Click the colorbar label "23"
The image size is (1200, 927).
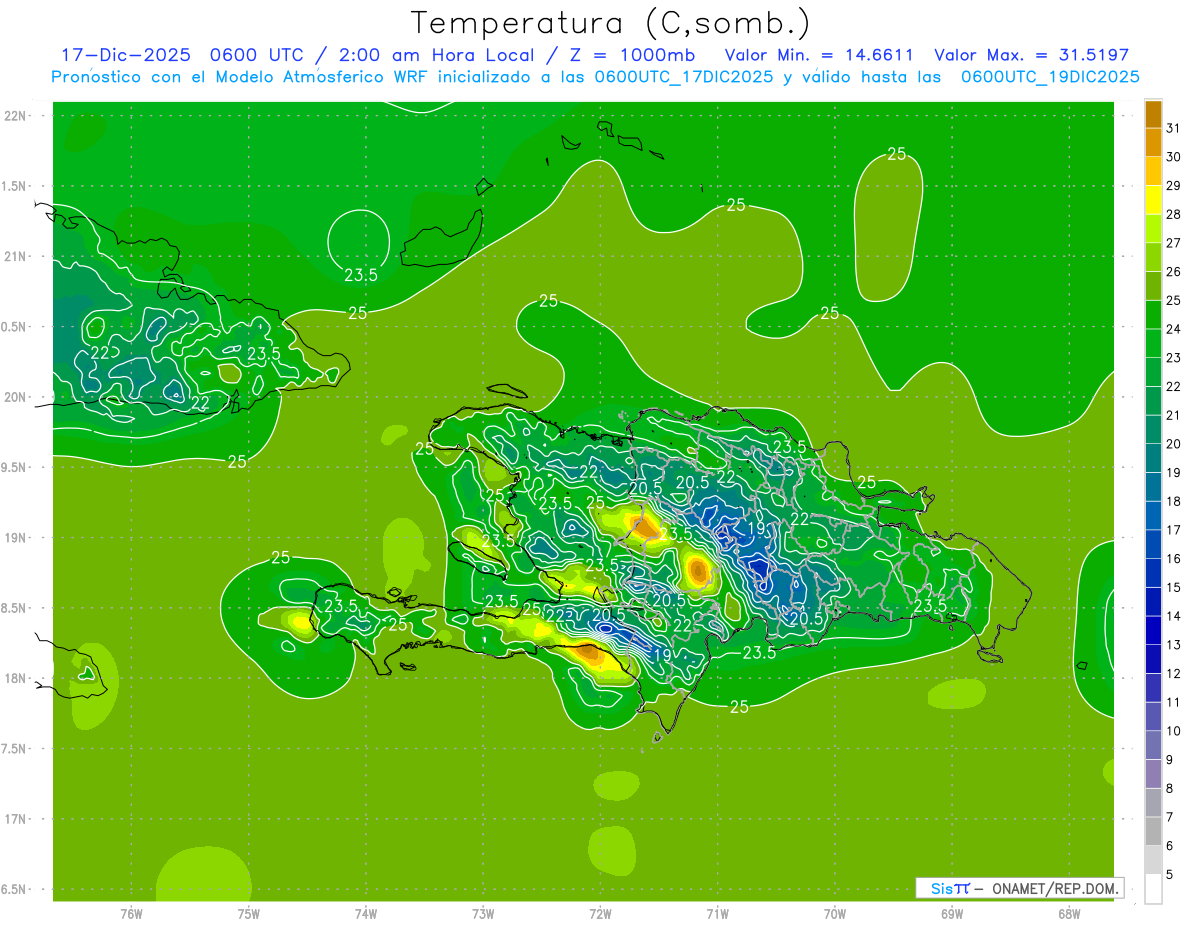click(1174, 358)
